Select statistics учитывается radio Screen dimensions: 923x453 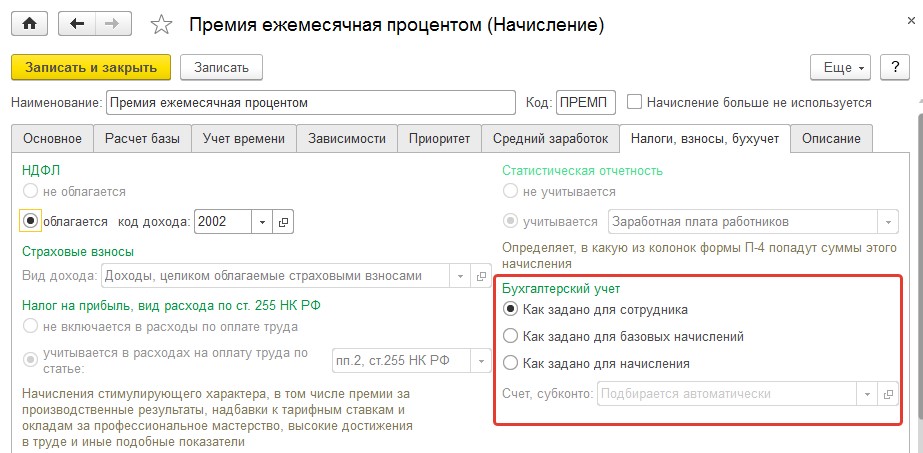tap(510, 222)
